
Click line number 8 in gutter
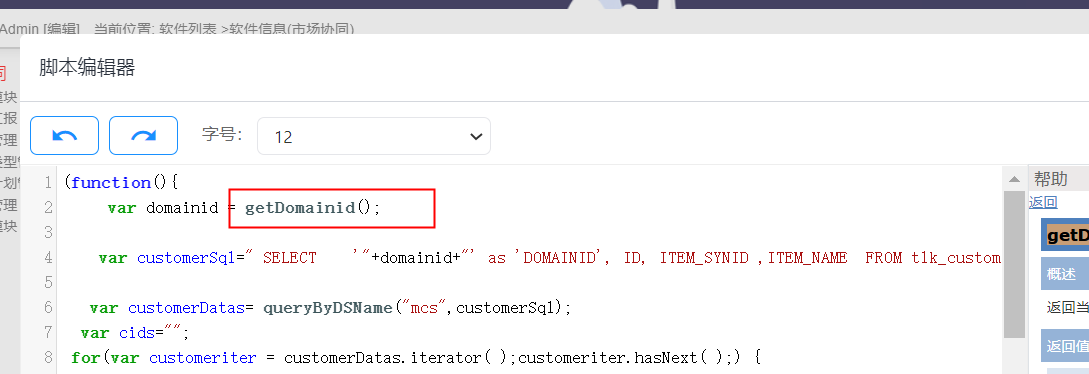coord(47,358)
